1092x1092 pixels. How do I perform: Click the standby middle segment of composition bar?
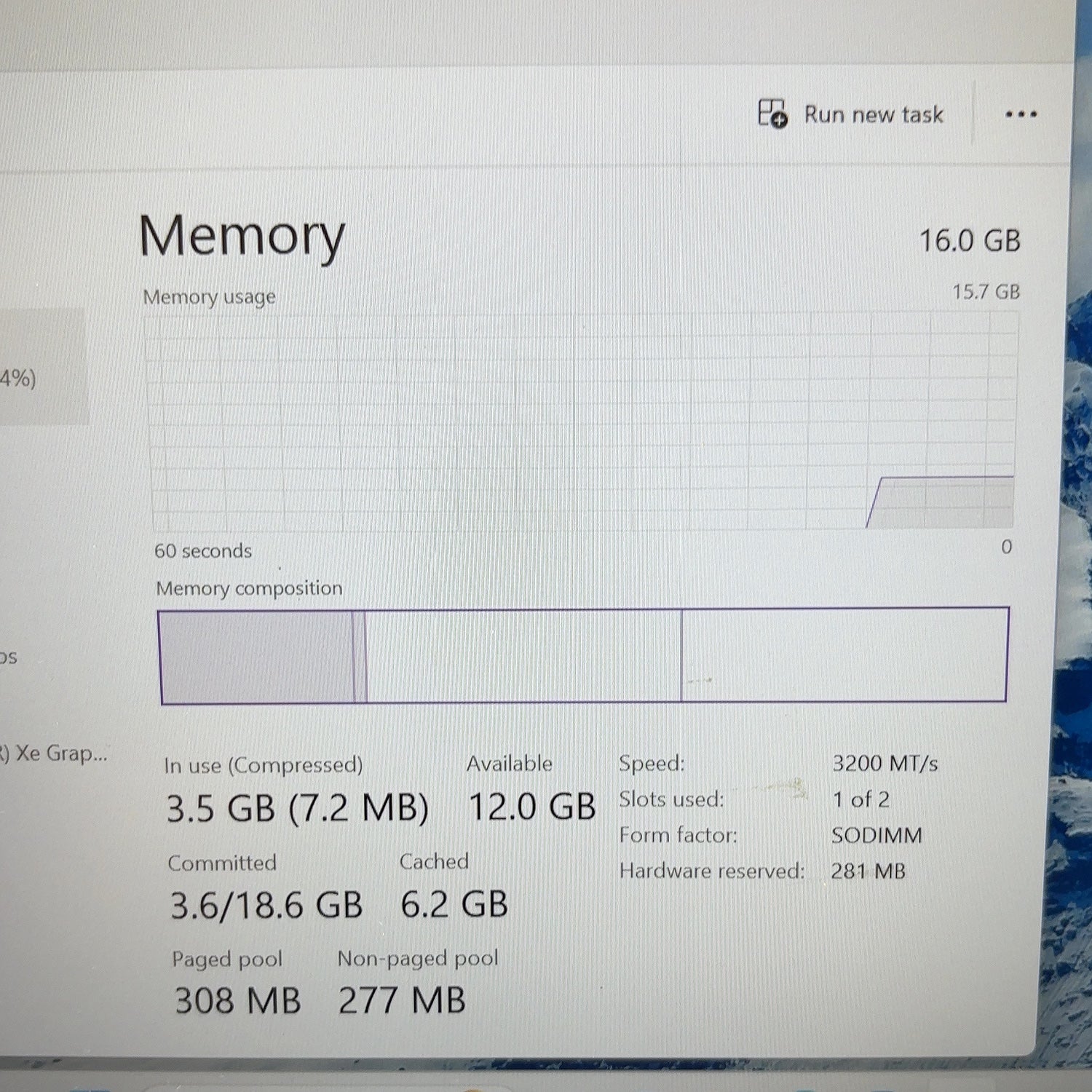(523, 657)
